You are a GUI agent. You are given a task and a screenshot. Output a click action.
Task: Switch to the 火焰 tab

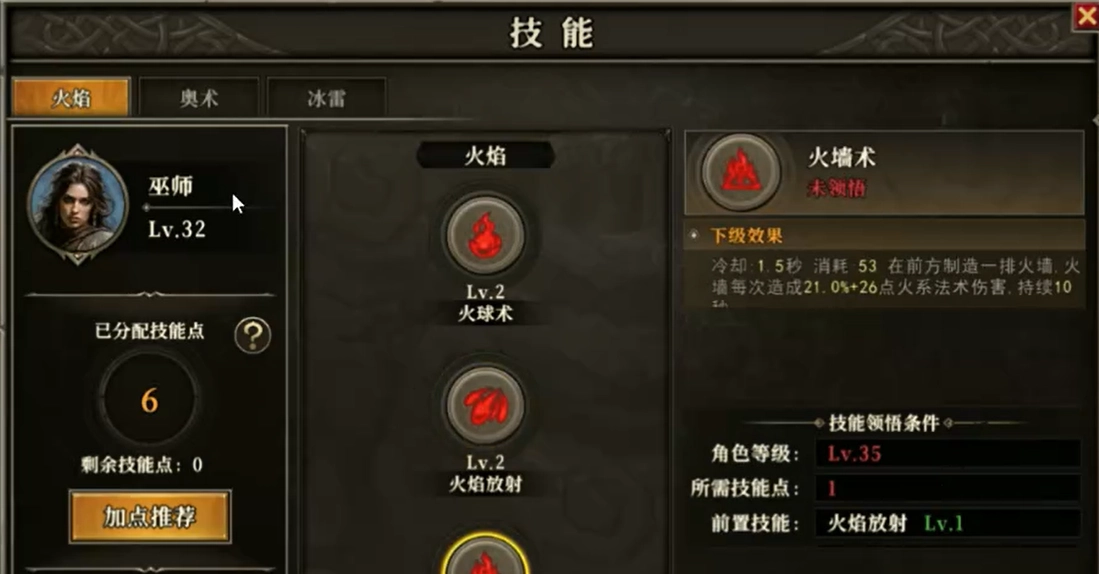click(x=71, y=97)
